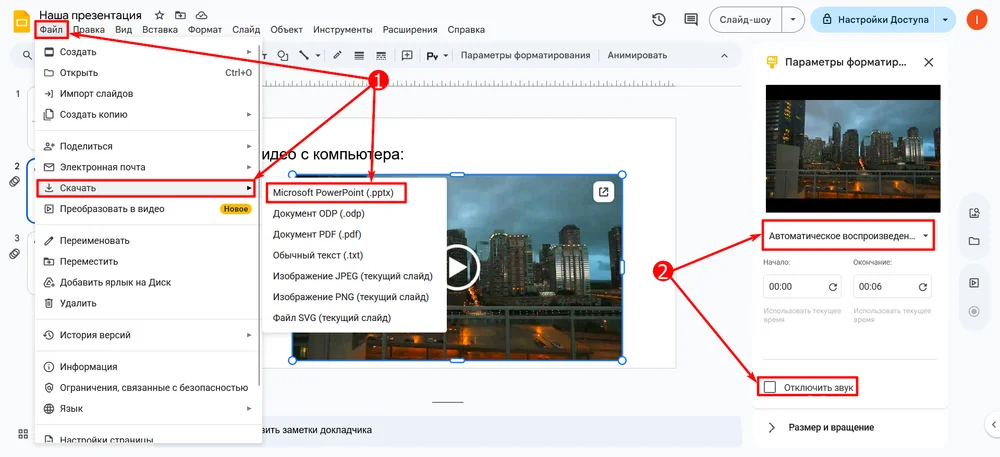This screenshot has height=457, width=1000.
Task: Click the 'Настройки Доступа' button
Action: 876,20
